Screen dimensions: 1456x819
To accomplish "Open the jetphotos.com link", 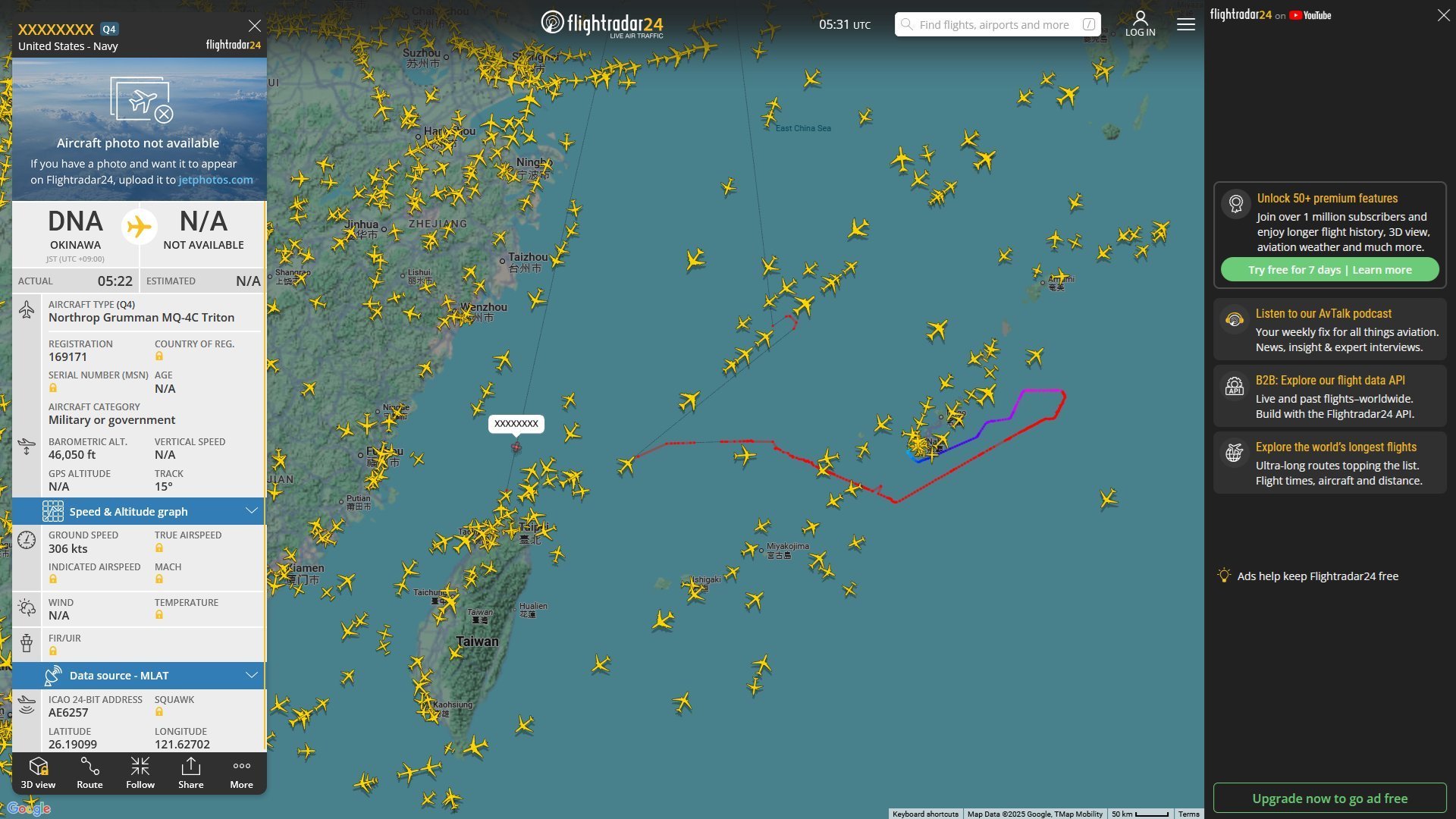I will [x=215, y=180].
